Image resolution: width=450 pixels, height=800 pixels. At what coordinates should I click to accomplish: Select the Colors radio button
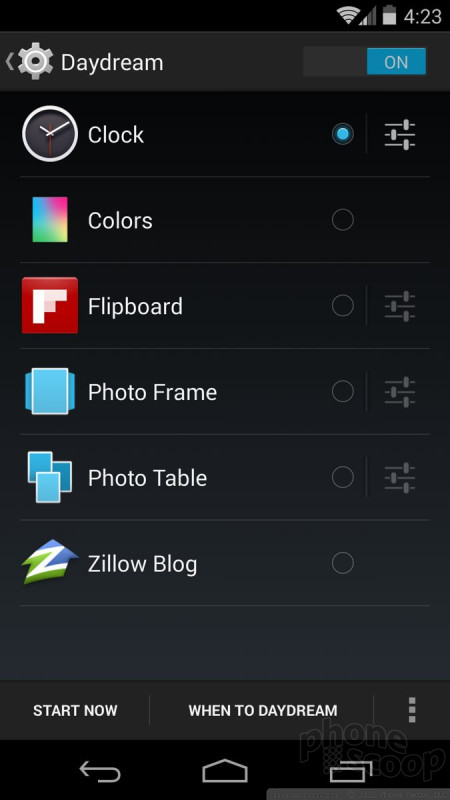[342, 220]
